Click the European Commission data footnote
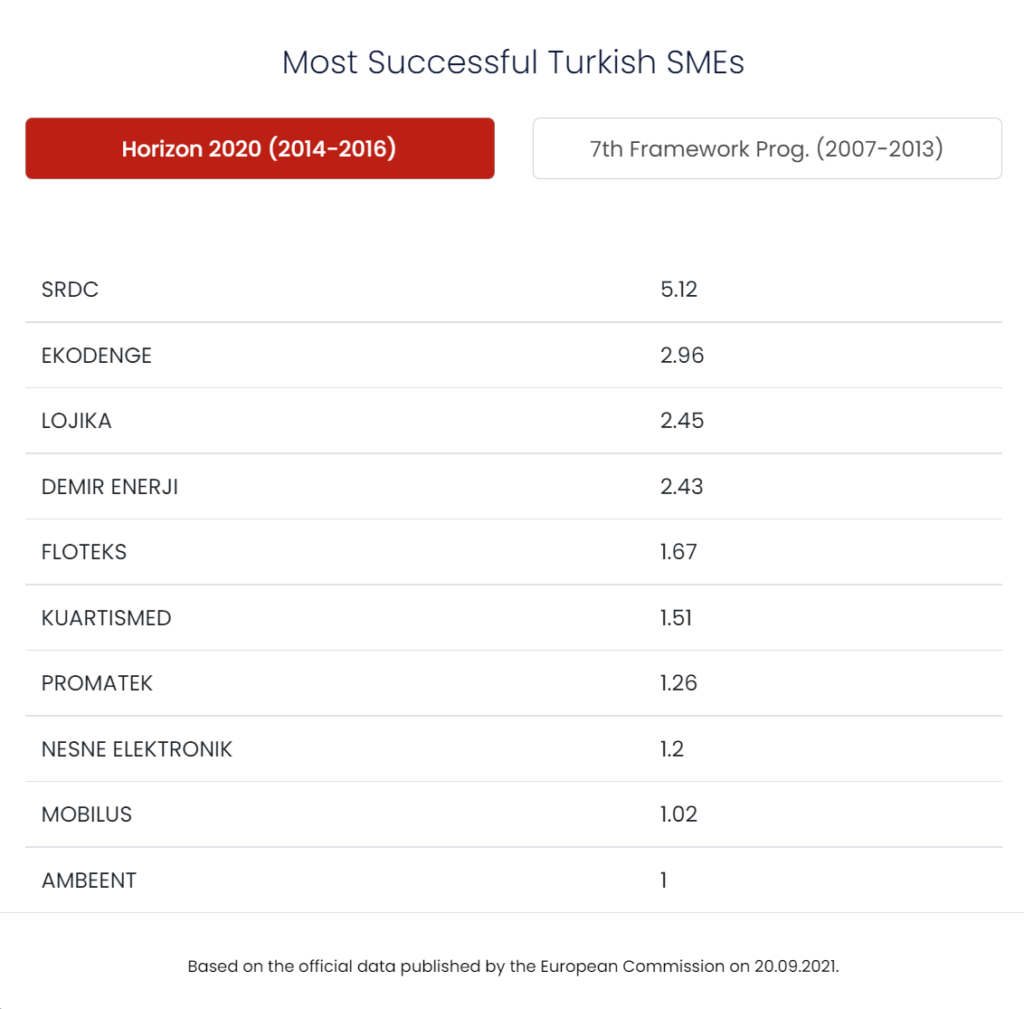Viewport: 1024px width, 1009px height. pyautogui.click(x=513, y=966)
